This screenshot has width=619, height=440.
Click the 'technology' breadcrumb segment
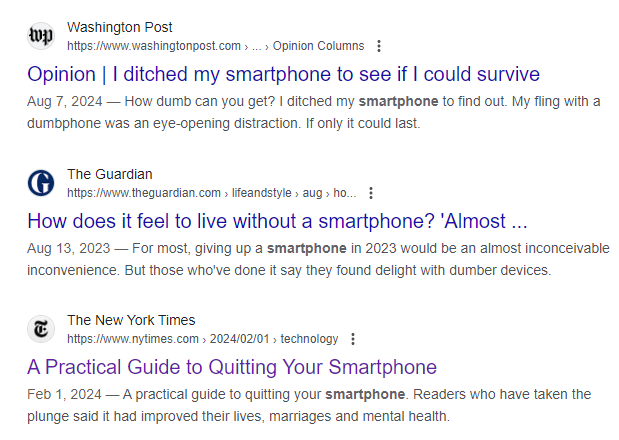(x=309, y=339)
